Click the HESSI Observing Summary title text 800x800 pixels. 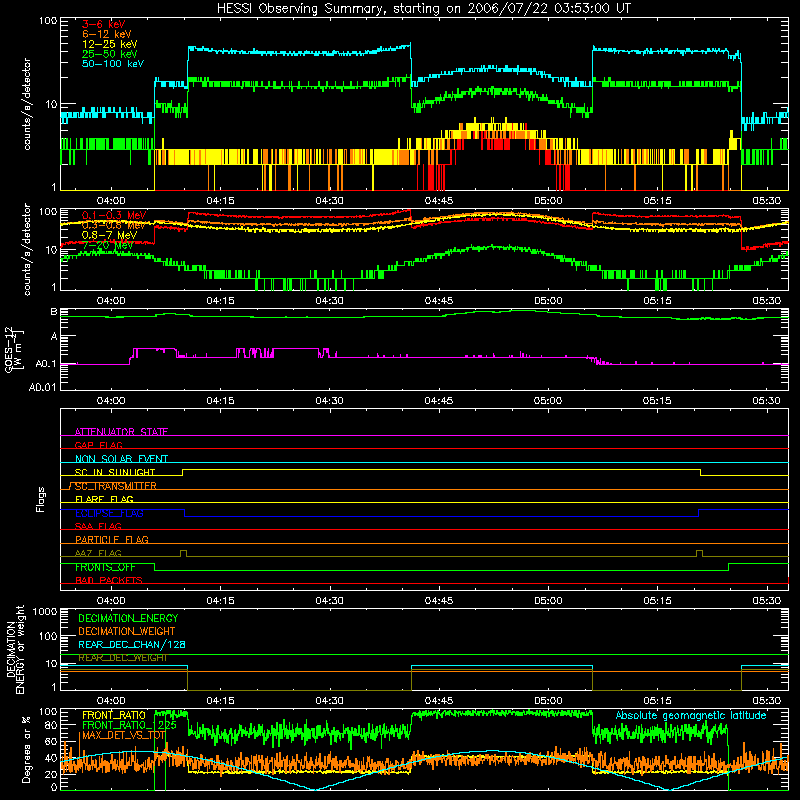tap(423, 9)
